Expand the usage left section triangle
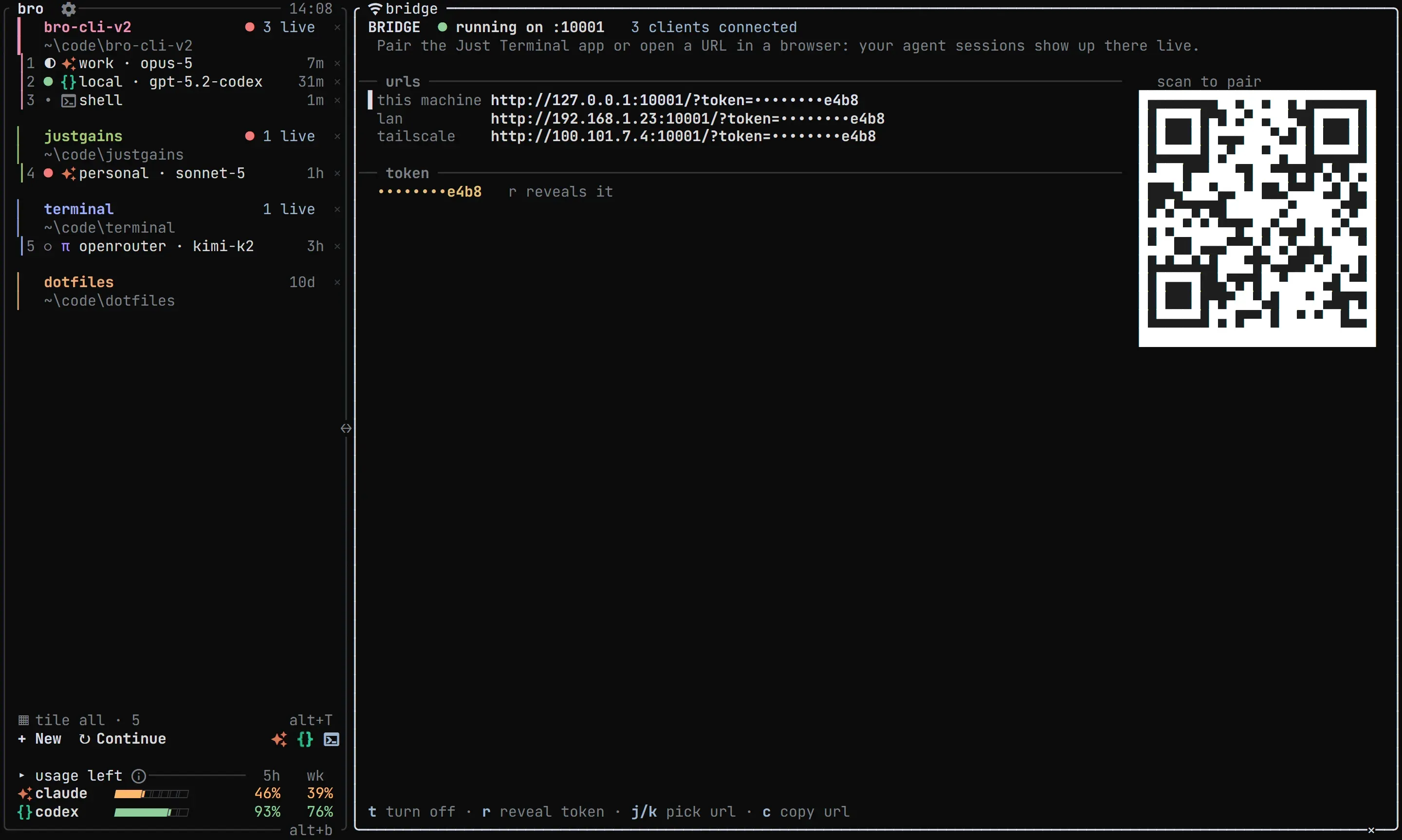Screen dimensions: 1402x840 [x=21, y=775]
